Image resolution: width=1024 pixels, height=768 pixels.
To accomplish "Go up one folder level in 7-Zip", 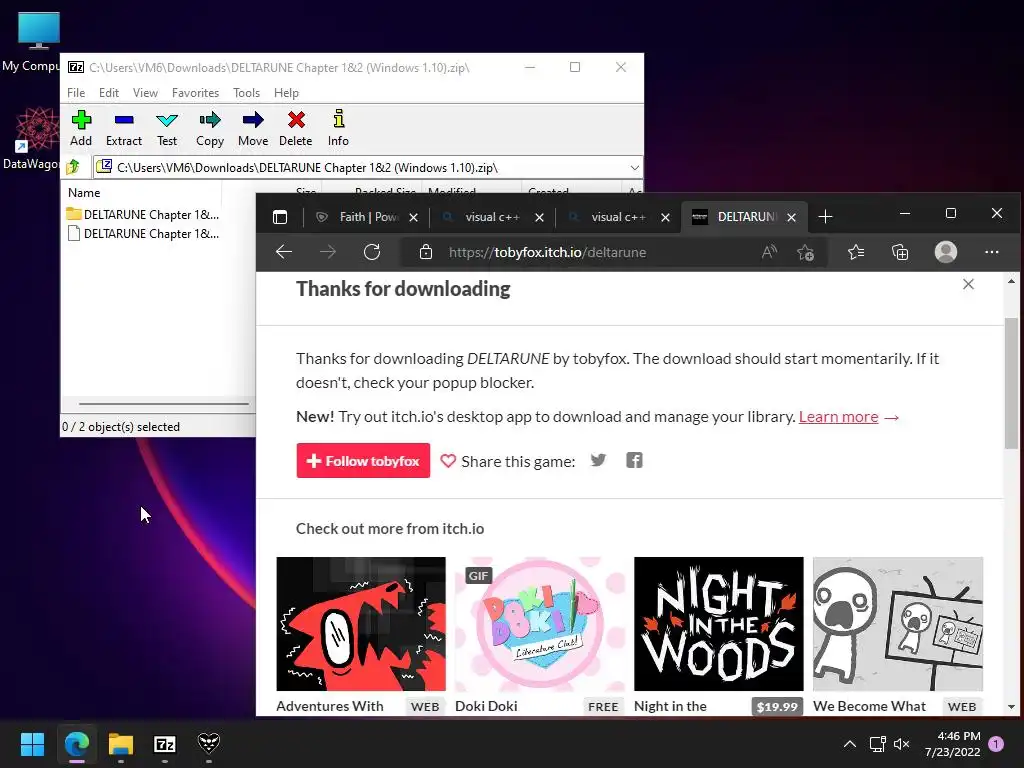I will pyautogui.click(x=73, y=167).
